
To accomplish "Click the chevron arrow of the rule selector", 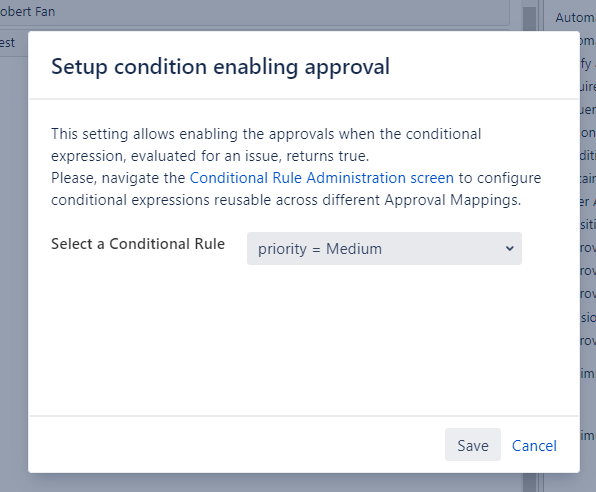I will tap(510, 249).
